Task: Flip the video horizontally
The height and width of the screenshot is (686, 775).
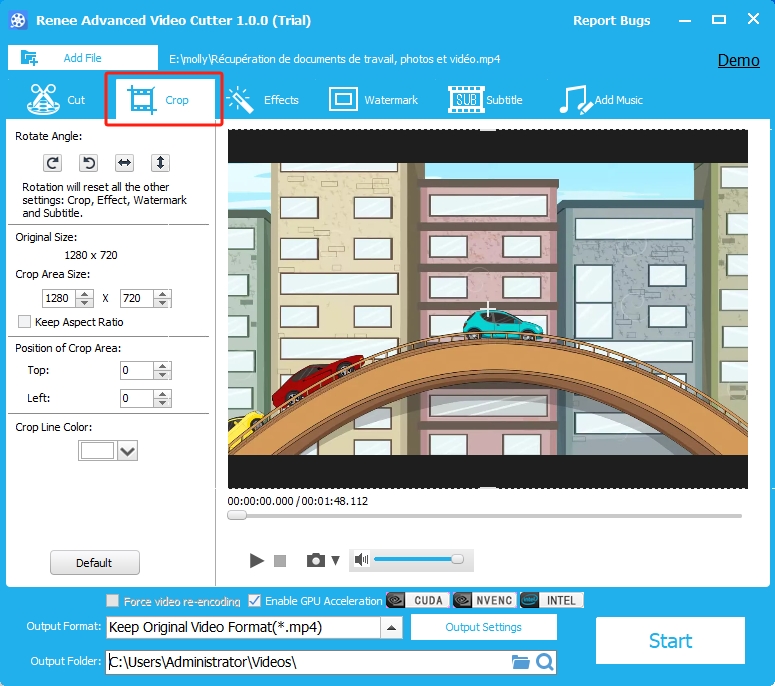Action: click(x=124, y=162)
